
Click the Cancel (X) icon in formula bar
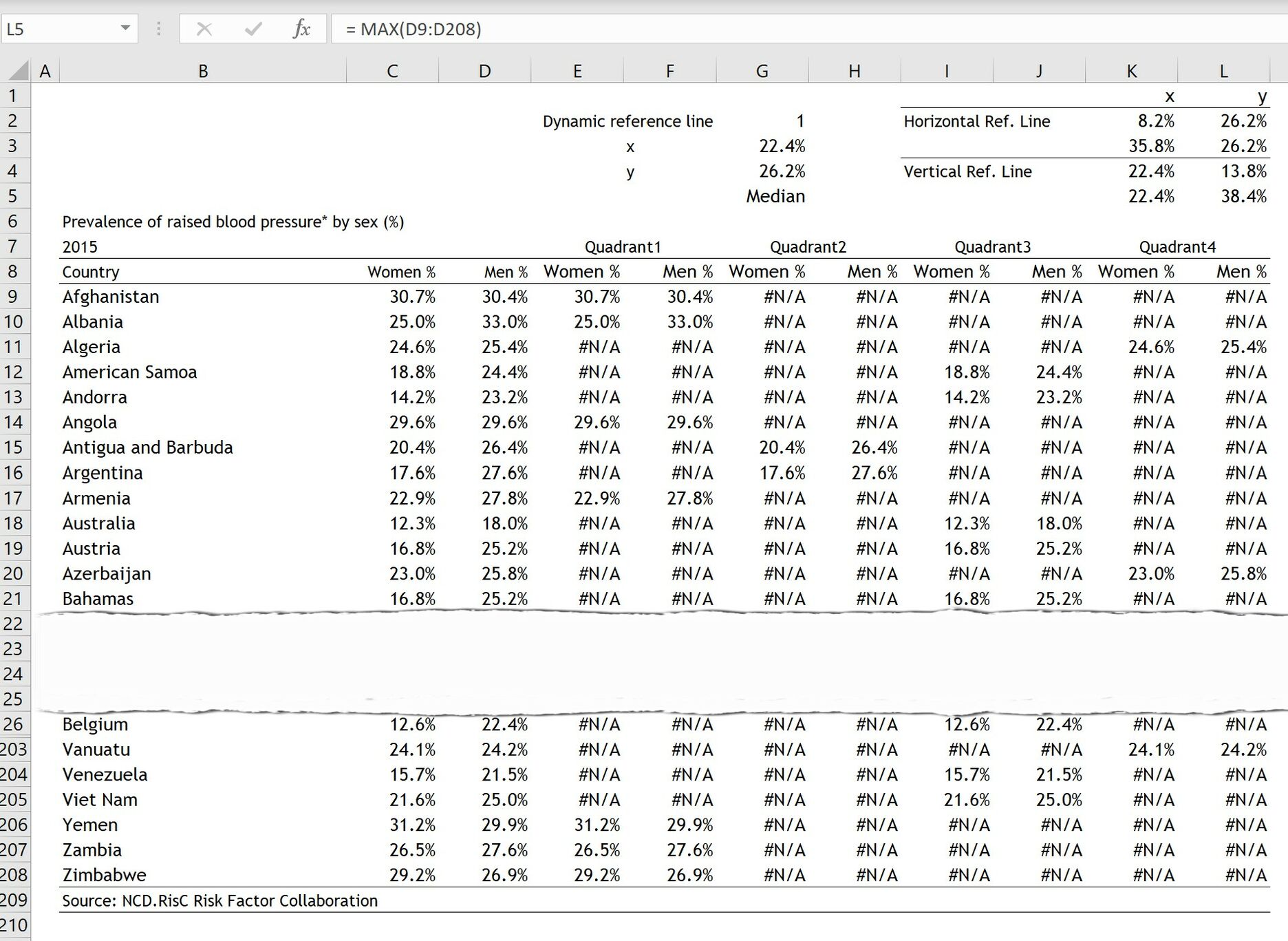pyautogui.click(x=204, y=29)
